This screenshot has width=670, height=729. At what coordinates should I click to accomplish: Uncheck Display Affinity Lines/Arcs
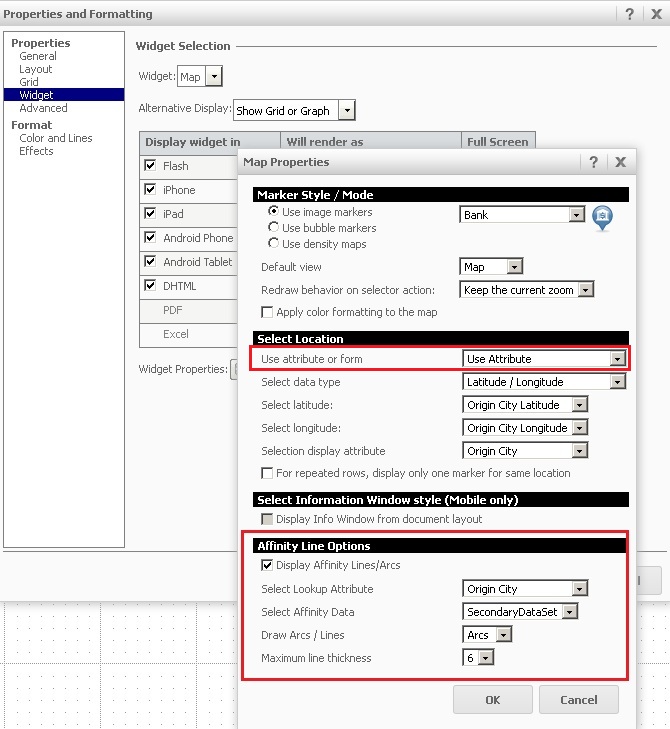tap(267, 566)
